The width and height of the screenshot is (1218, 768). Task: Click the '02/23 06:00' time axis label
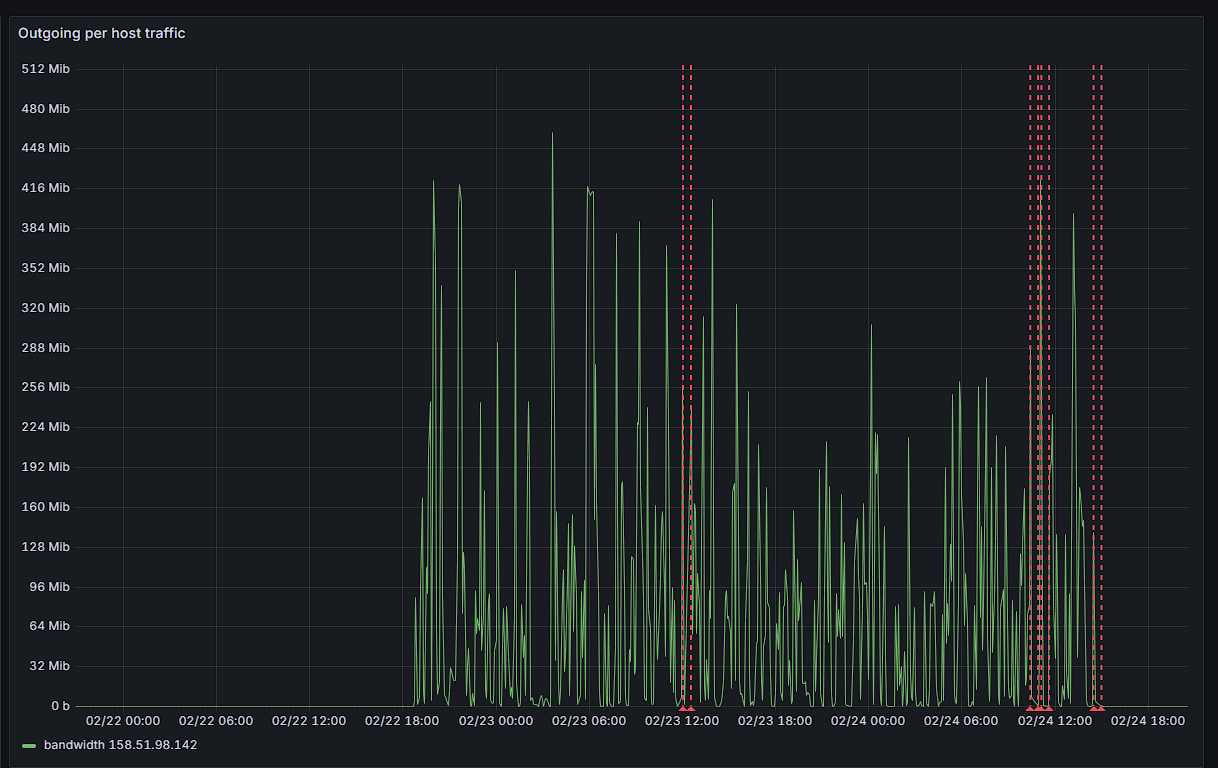[589, 721]
